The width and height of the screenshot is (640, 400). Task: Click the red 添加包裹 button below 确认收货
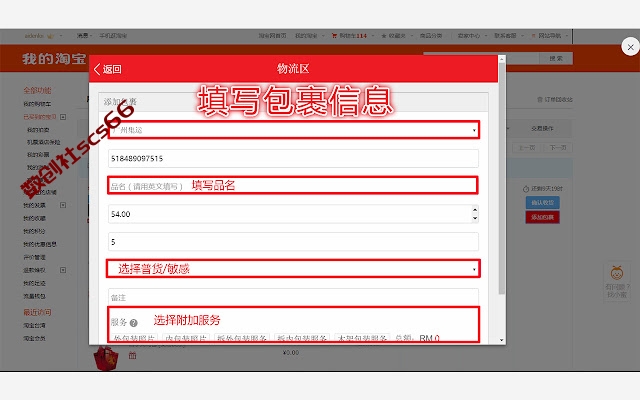542,217
